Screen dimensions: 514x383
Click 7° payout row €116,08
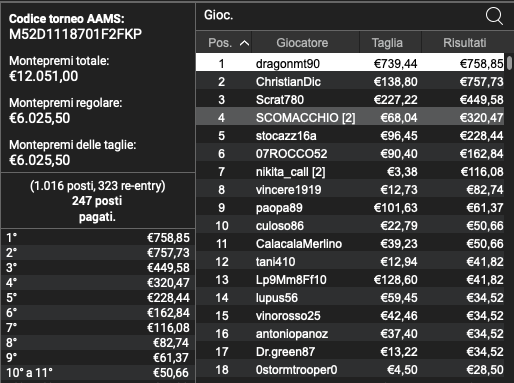[98, 328]
